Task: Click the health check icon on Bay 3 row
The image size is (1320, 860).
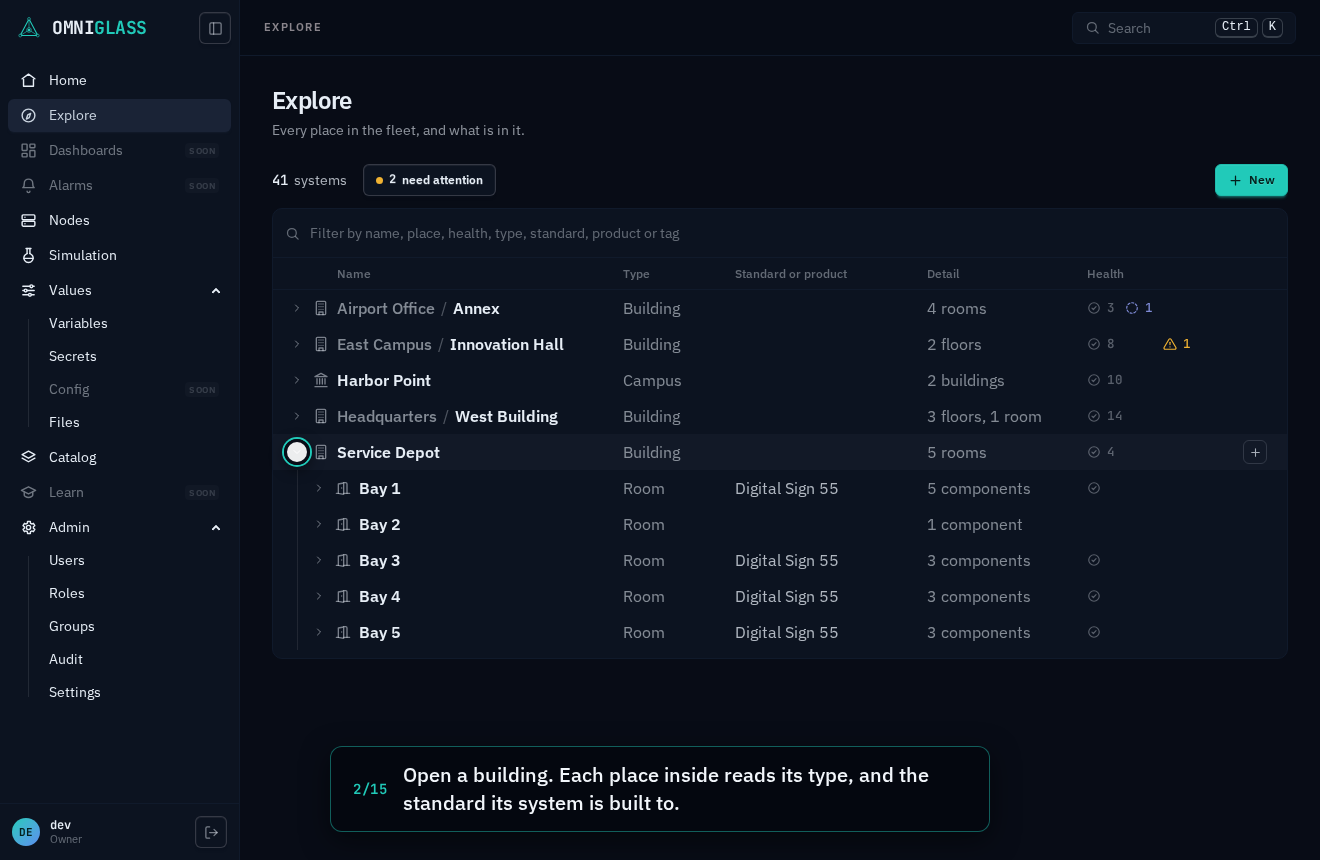Action: (x=1094, y=560)
